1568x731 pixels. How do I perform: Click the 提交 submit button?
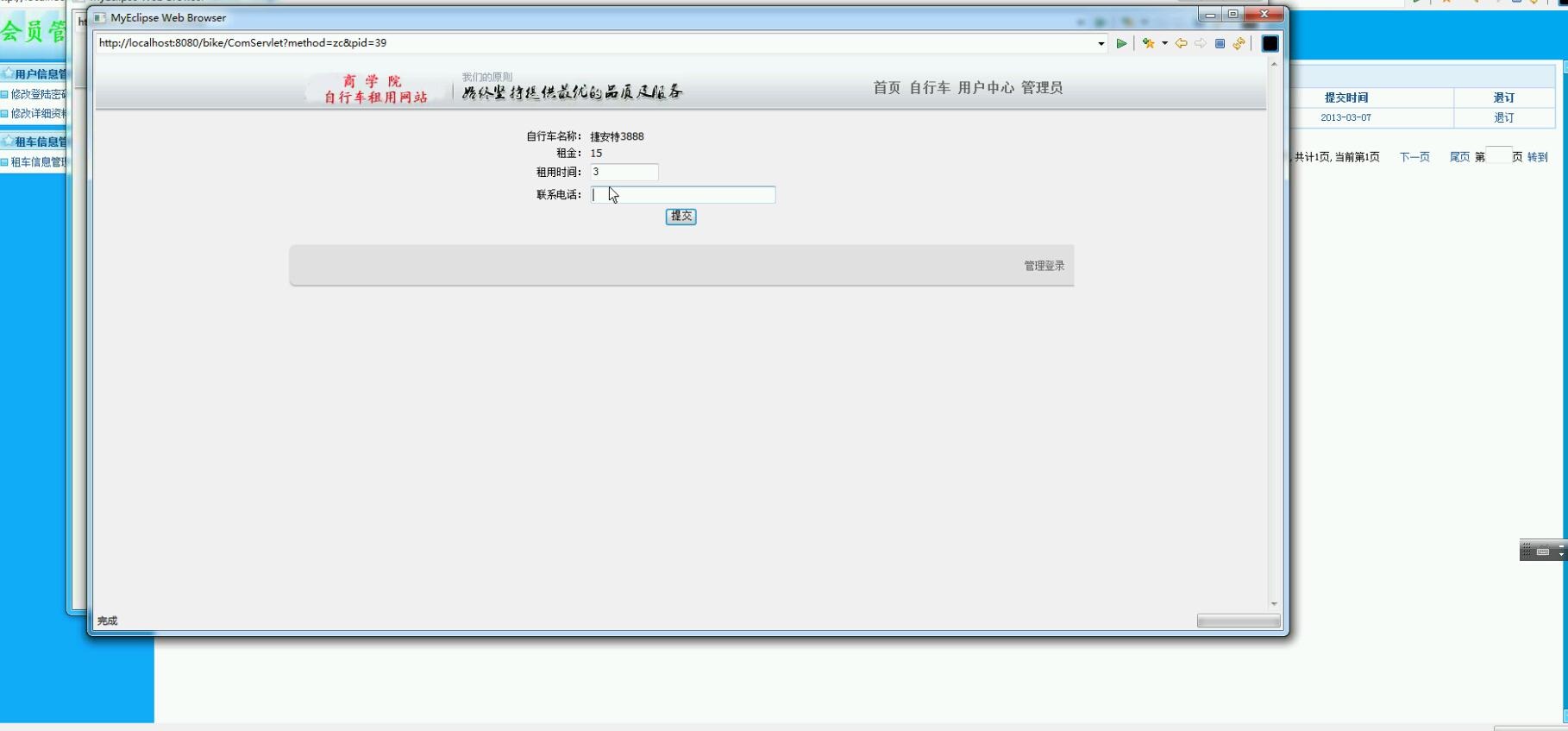pyautogui.click(x=681, y=216)
